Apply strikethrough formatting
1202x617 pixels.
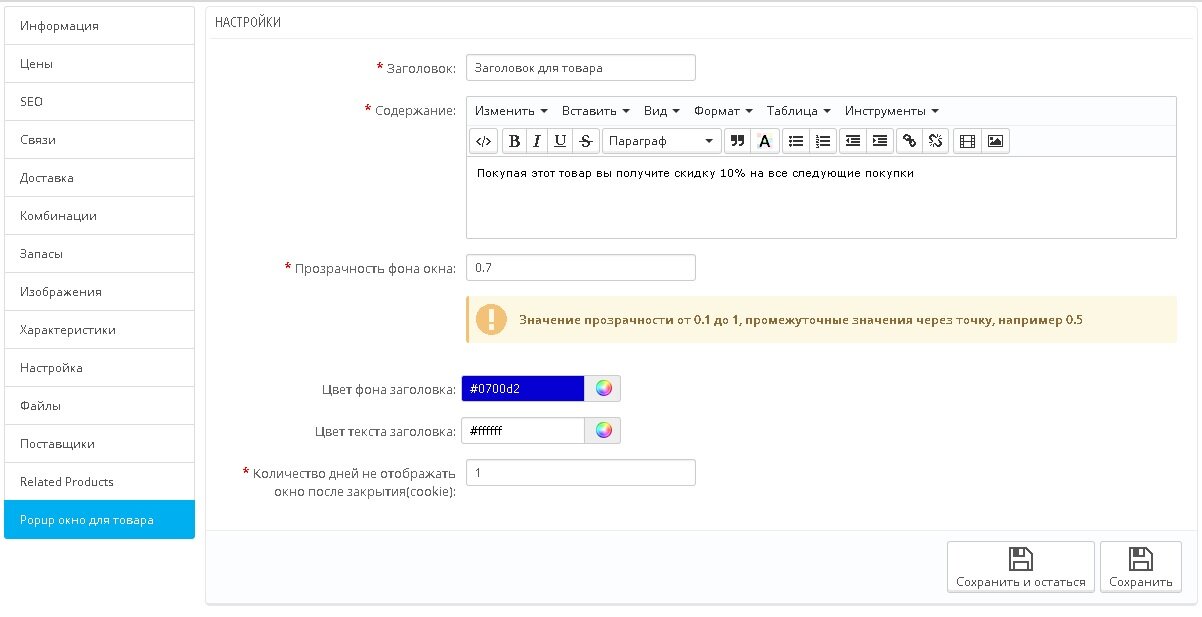click(x=586, y=141)
